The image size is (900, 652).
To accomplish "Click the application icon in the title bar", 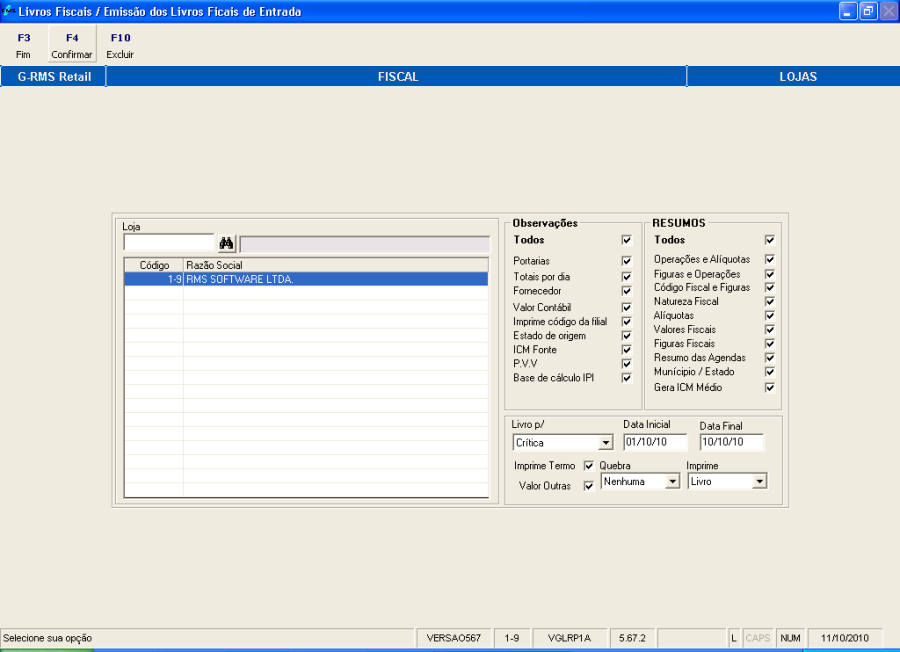I will (x=8, y=11).
